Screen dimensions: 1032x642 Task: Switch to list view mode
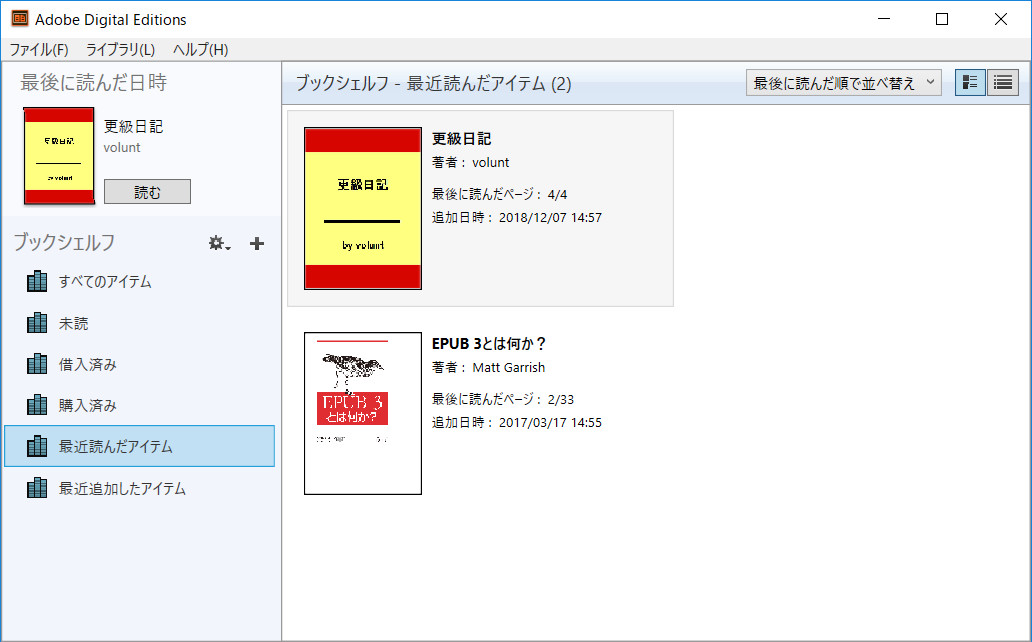[1002, 82]
